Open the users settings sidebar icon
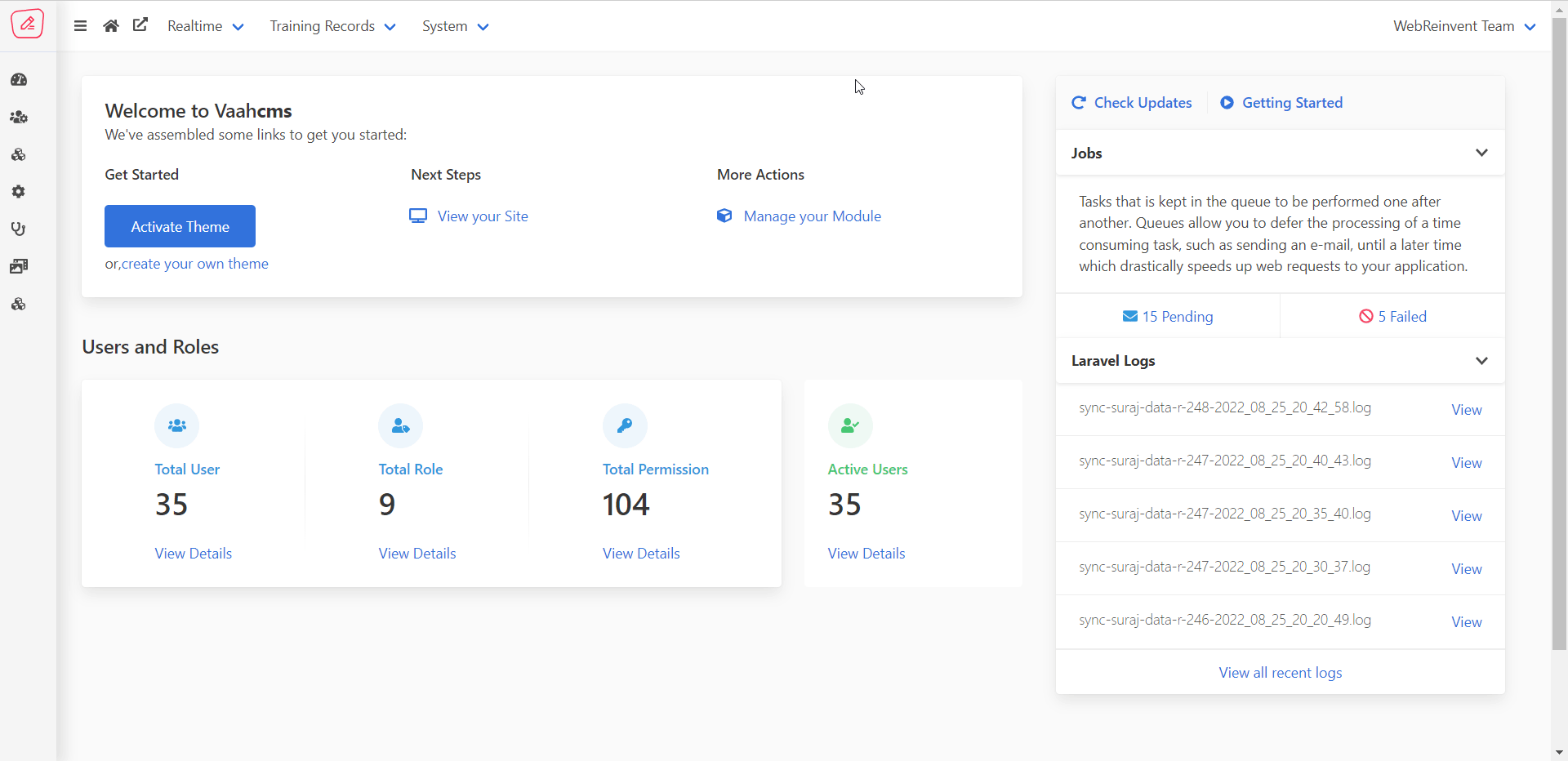The height and width of the screenshot is (761, 1568). pos(19,118)
